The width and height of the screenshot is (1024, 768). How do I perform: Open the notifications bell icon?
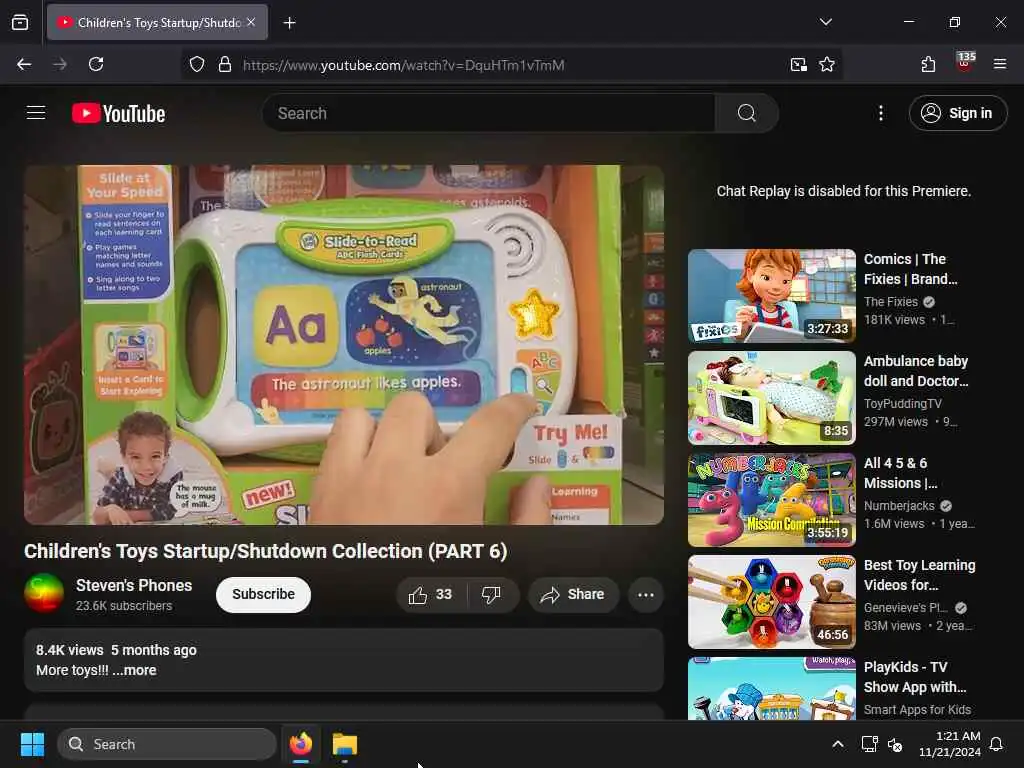click(997, 744)
